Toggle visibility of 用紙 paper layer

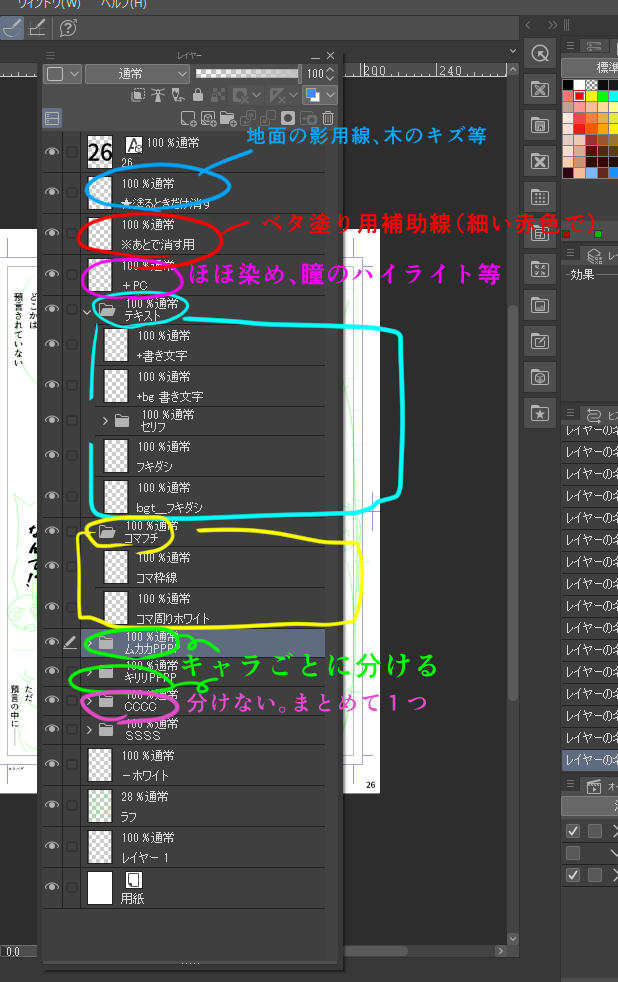(51, 887)
